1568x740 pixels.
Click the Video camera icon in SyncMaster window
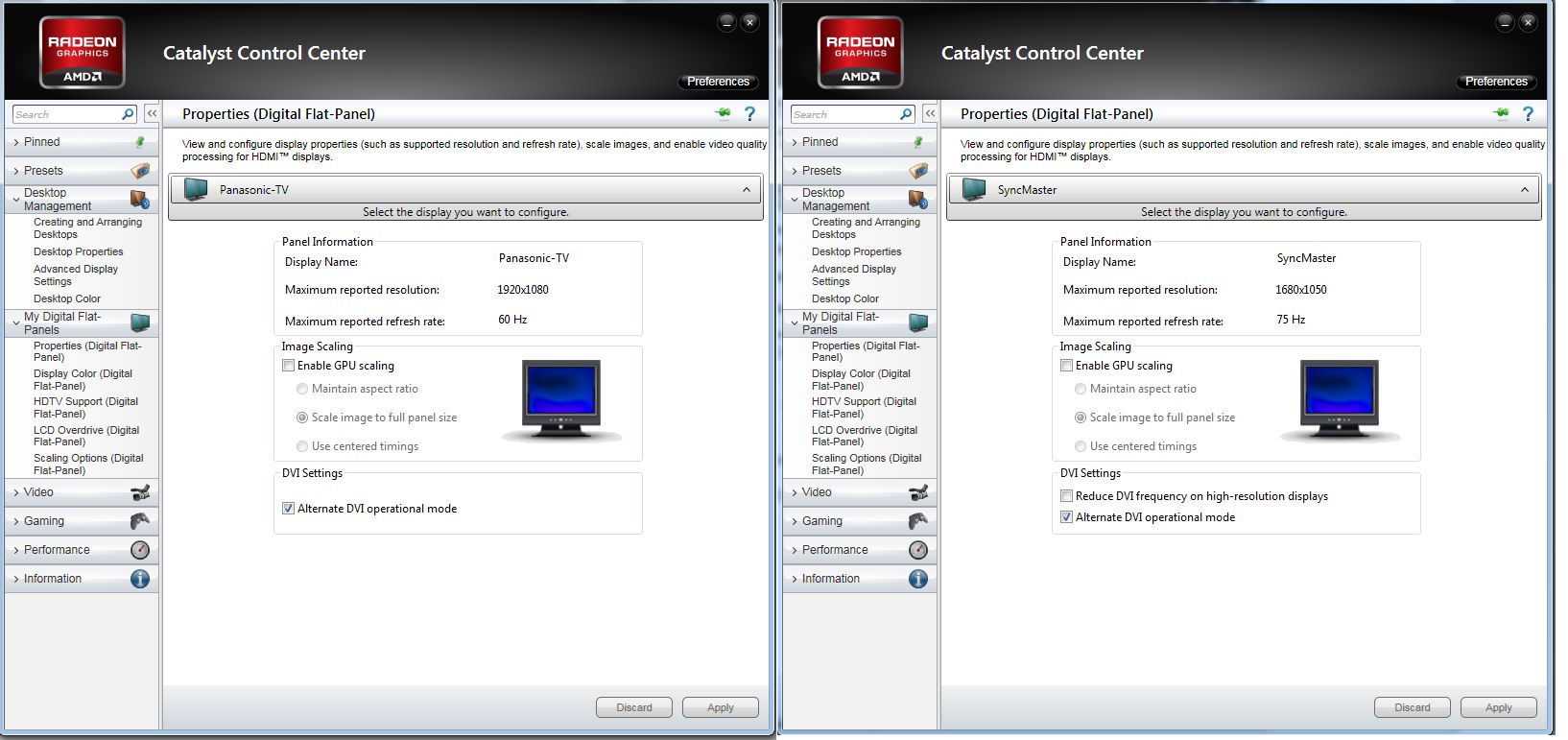918,492
